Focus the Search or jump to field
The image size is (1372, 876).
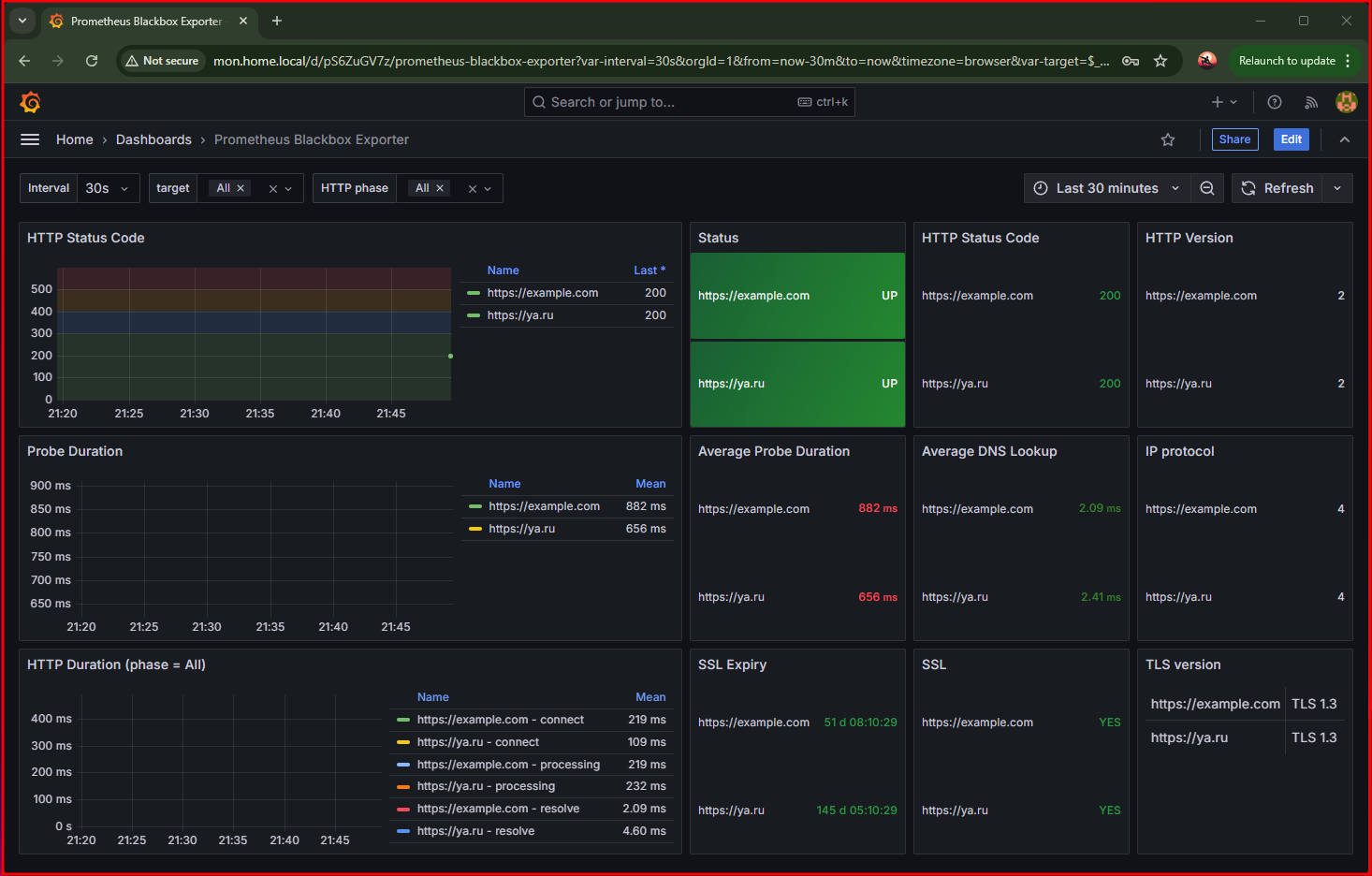[x=690, y=102]
